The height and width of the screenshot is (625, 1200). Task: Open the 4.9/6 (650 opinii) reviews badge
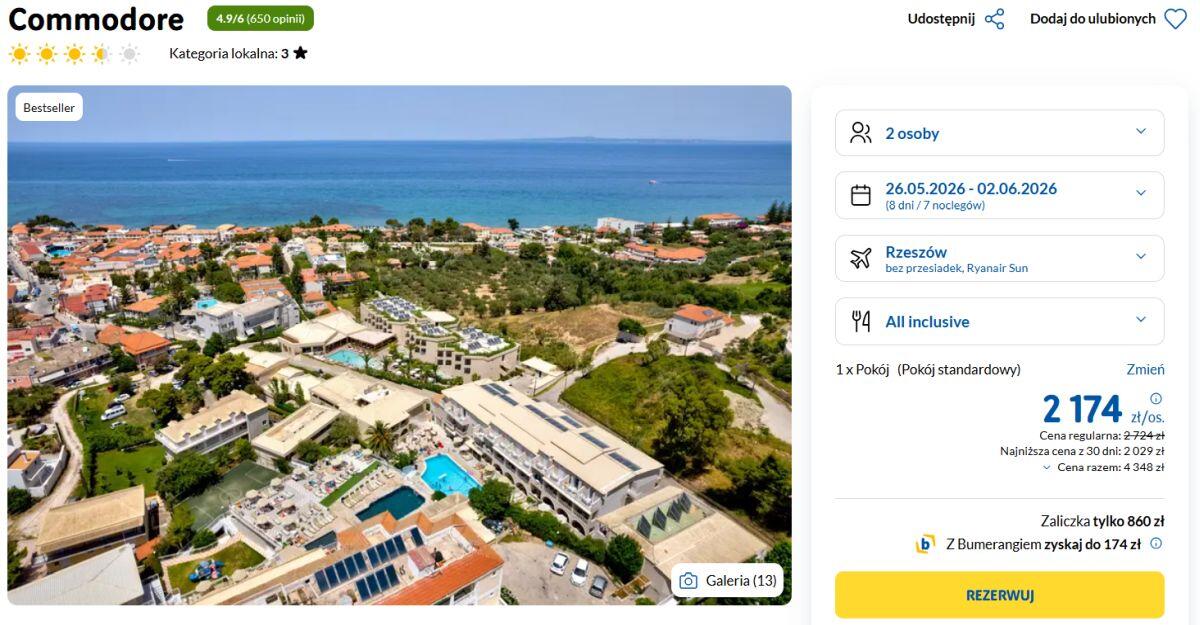pyautogui.click(x=260, y=19)
